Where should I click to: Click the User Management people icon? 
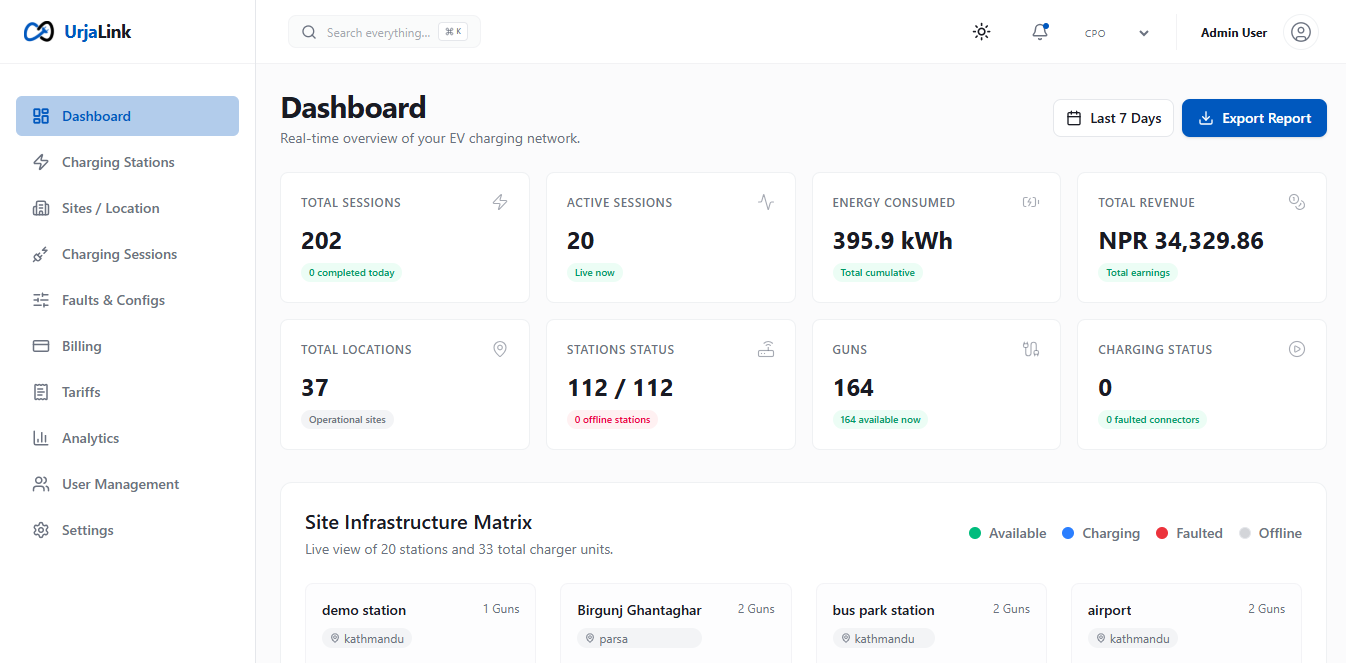click(41, 484)
